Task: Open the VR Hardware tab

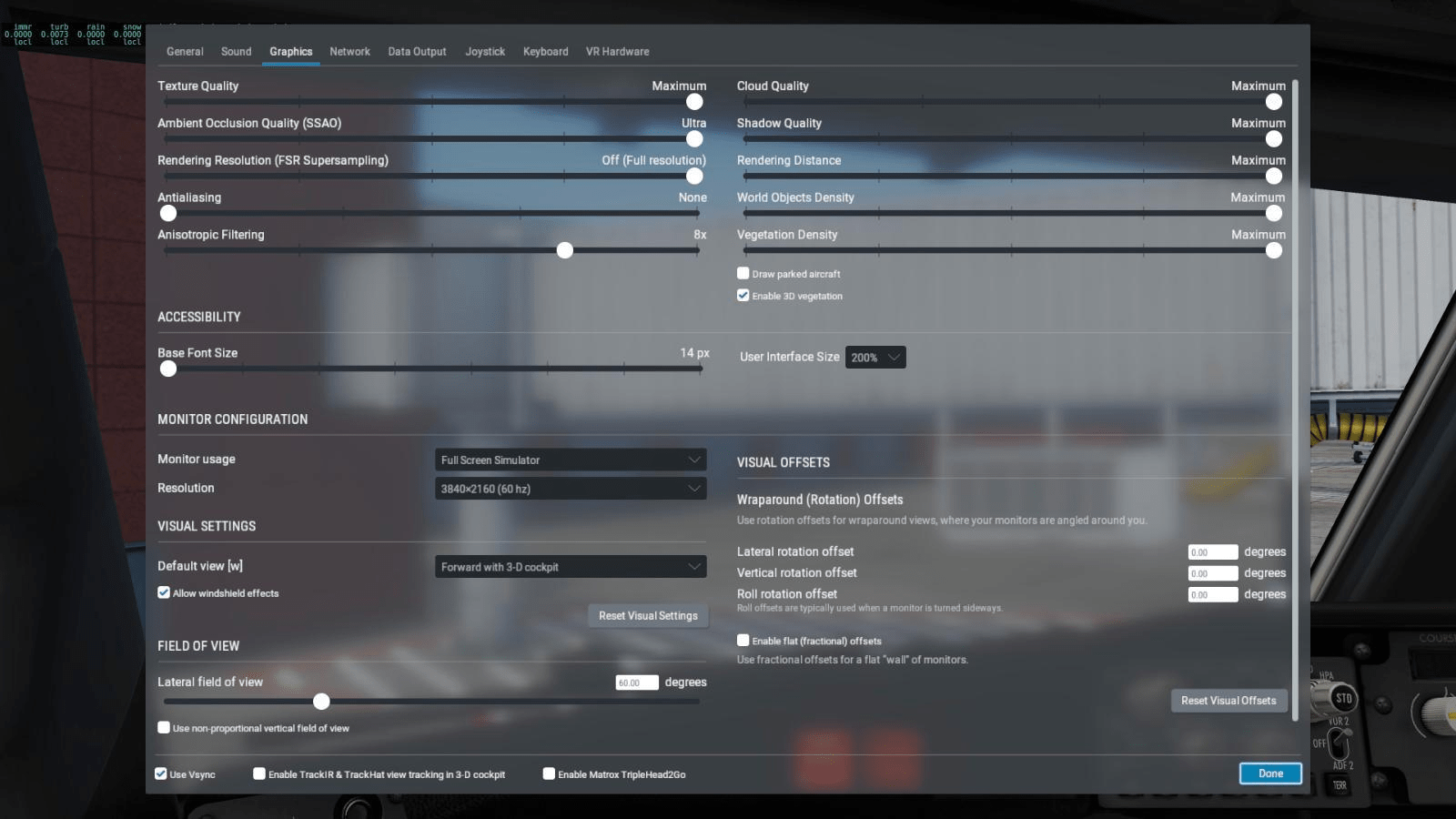Action: [617, 52]
